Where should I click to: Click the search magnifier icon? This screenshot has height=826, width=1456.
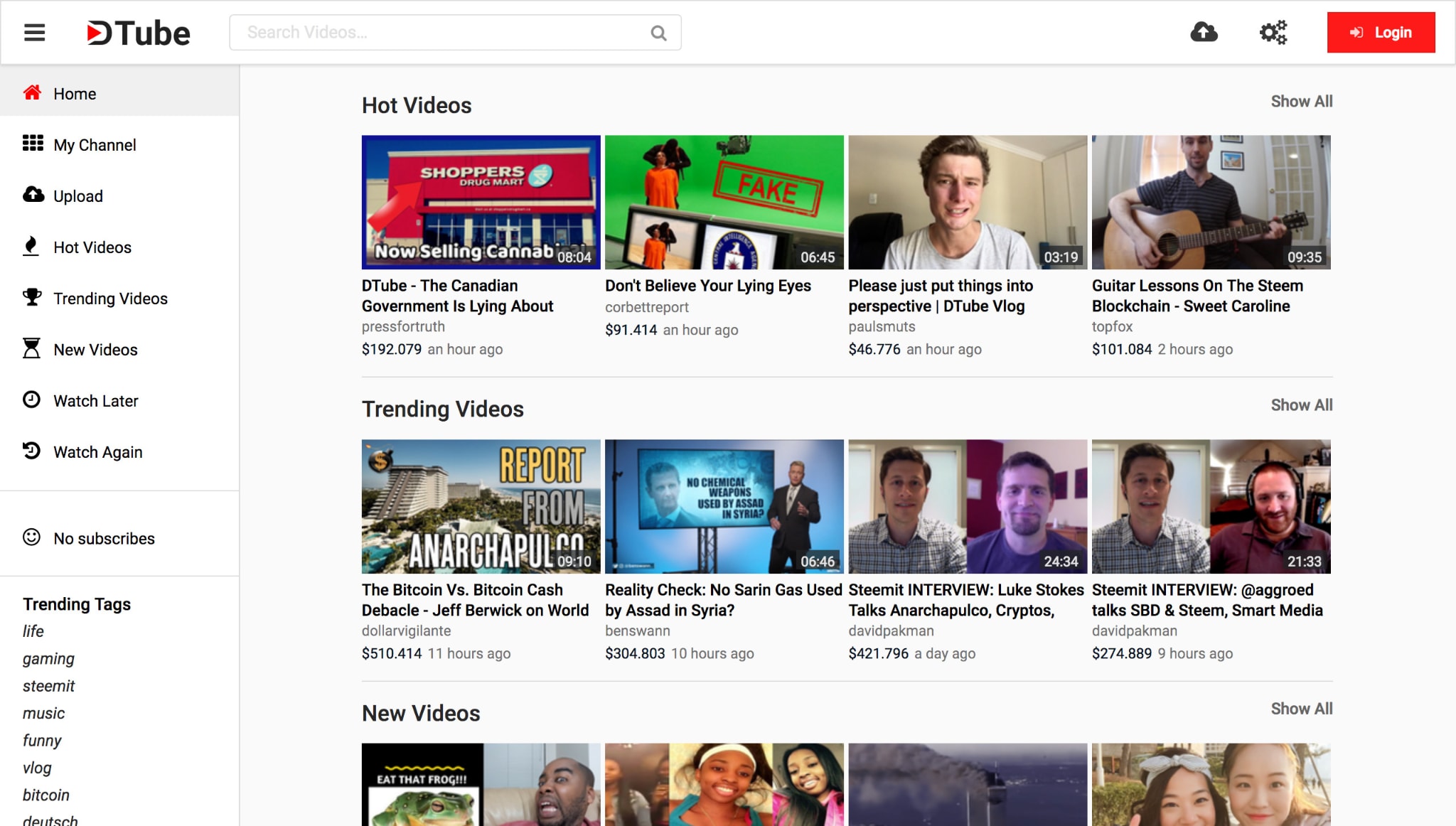[x=658, y=33]
